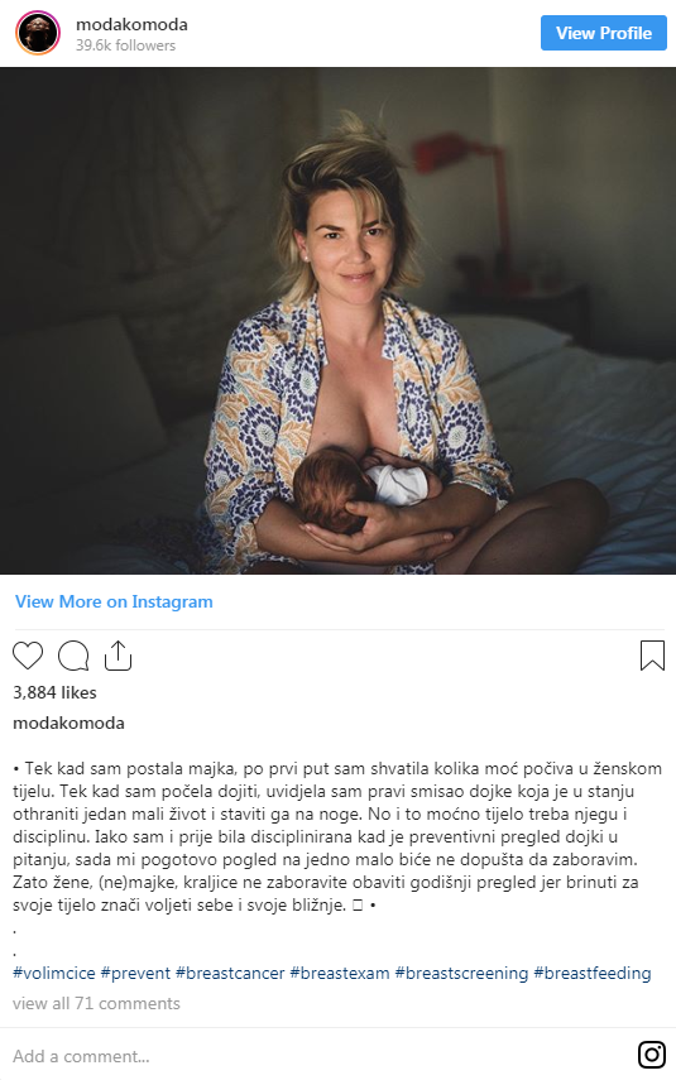Screen dimensions: 676x1080
Task: Save post with bookmark icon
Action: click(x=652, y=655)
